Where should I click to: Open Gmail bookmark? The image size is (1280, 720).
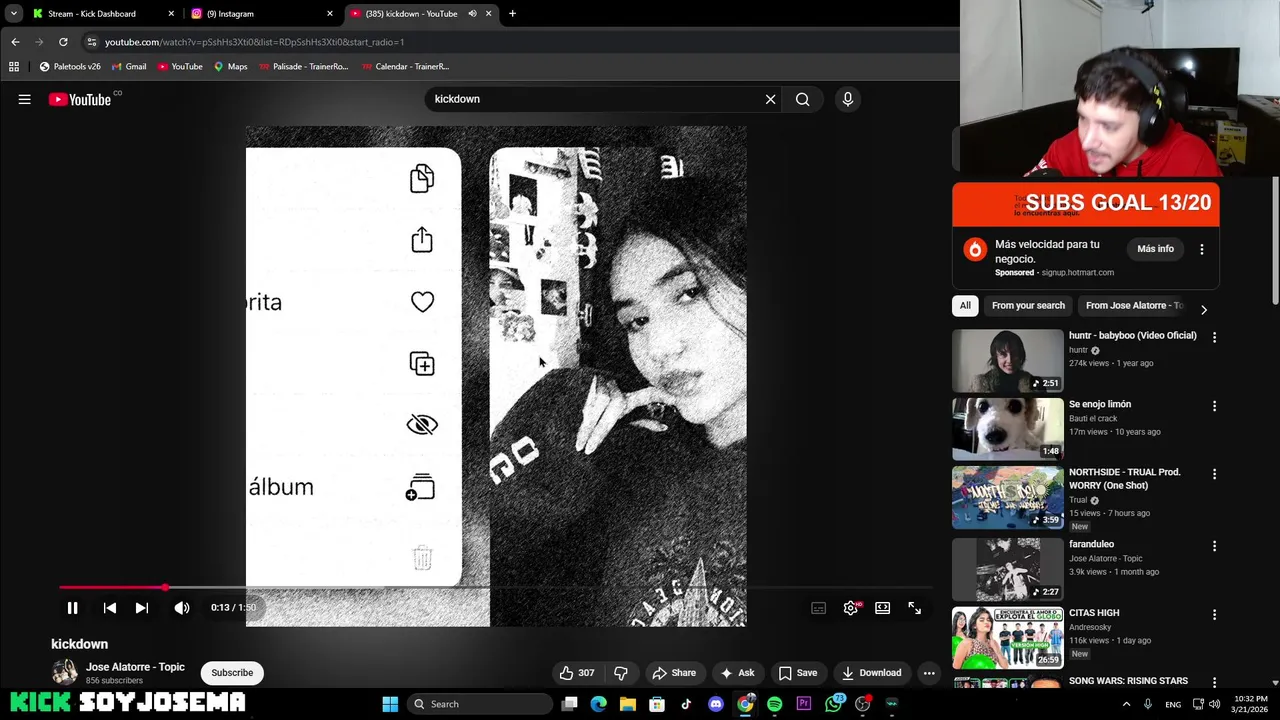[128, 67]
